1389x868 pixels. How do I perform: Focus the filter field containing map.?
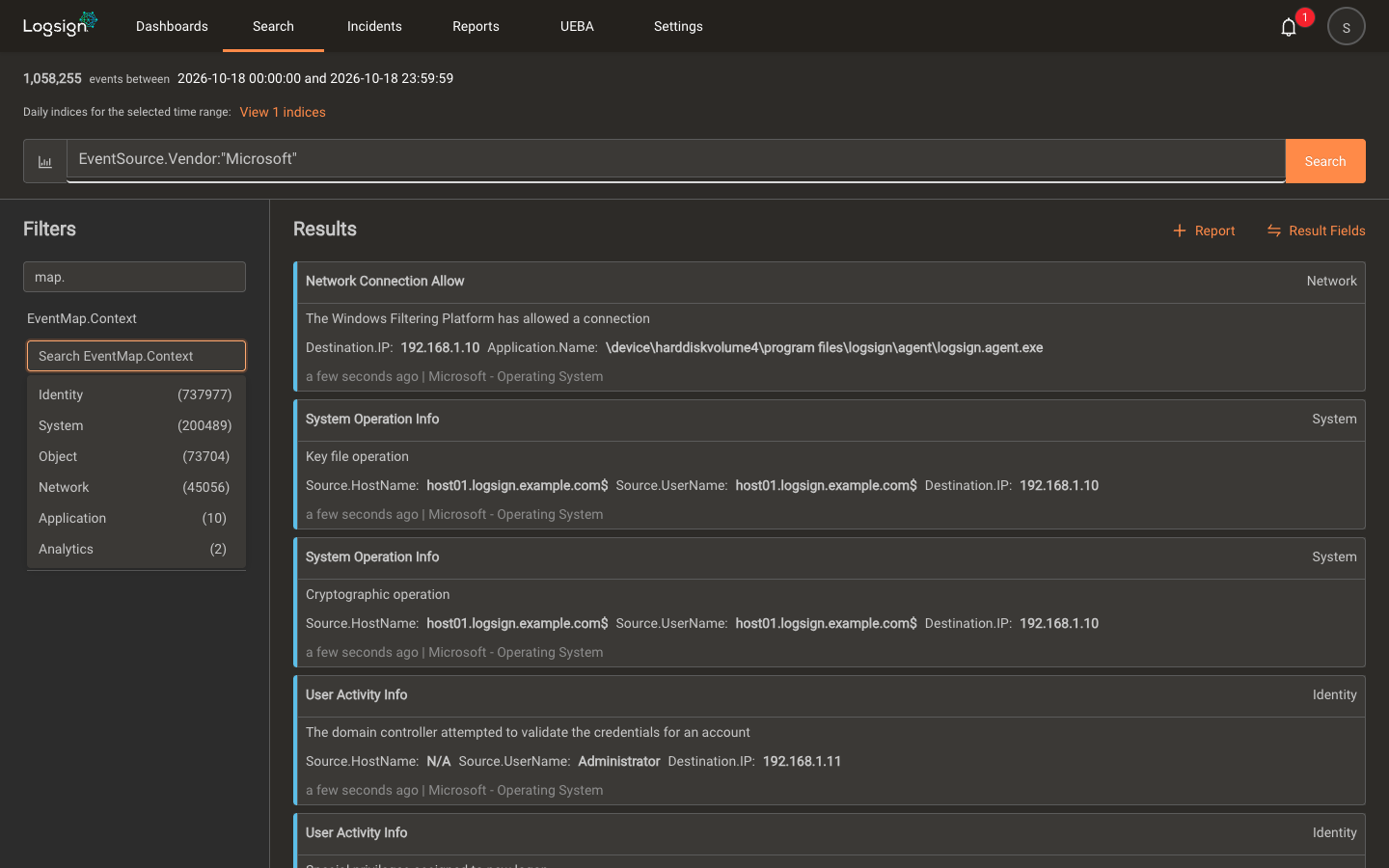(134, 277)
